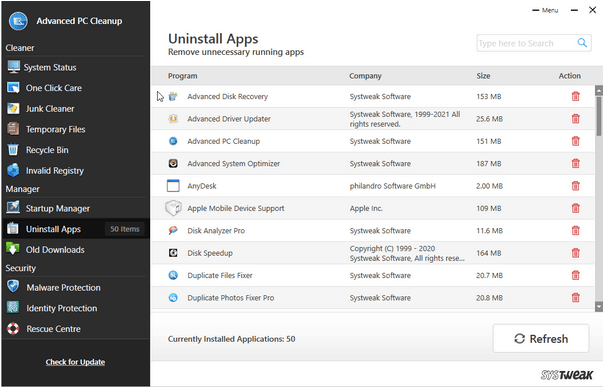Click Apple Inc. company cell
Viewport: 609px width, 390px height.
click(366, 209)
